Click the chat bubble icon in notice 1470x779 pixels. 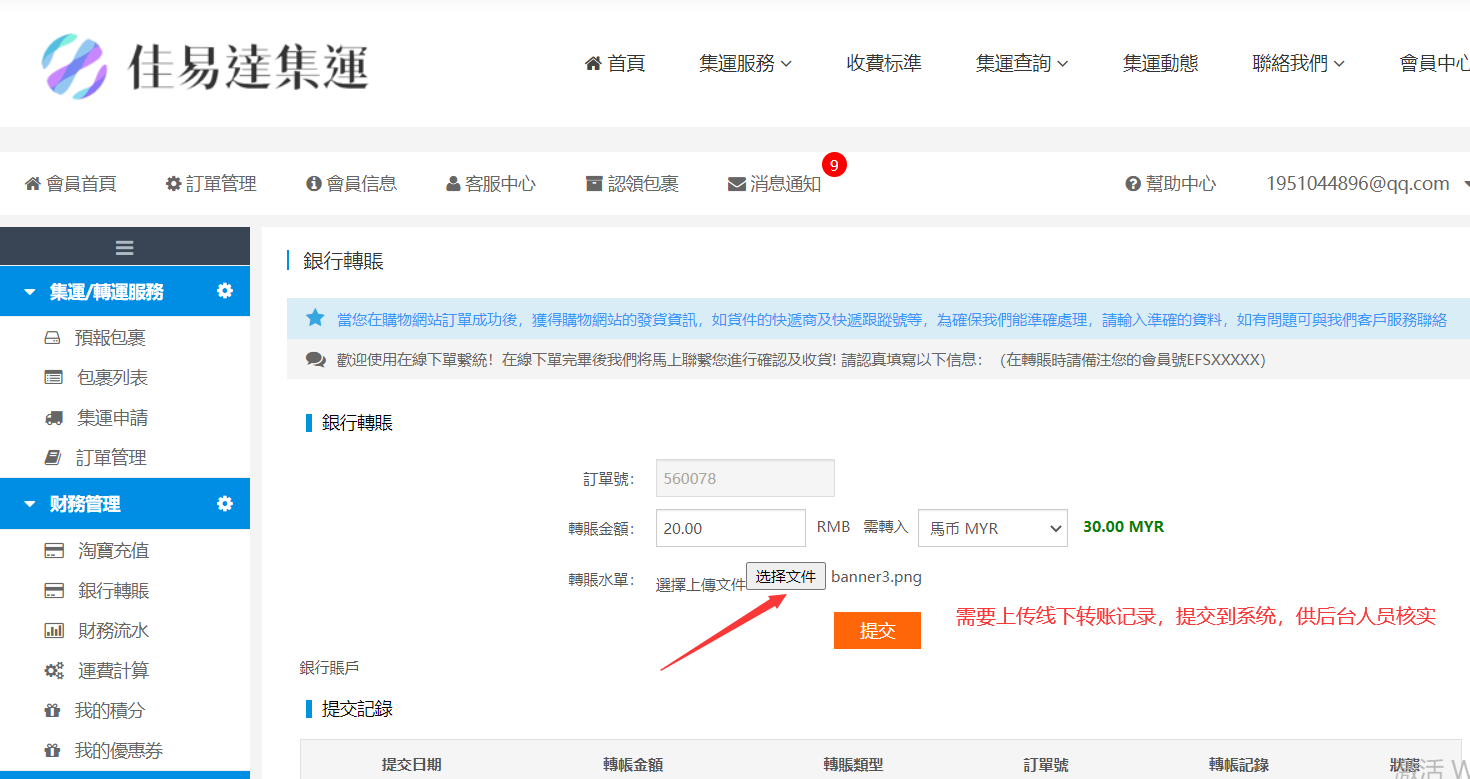point(315,359)
